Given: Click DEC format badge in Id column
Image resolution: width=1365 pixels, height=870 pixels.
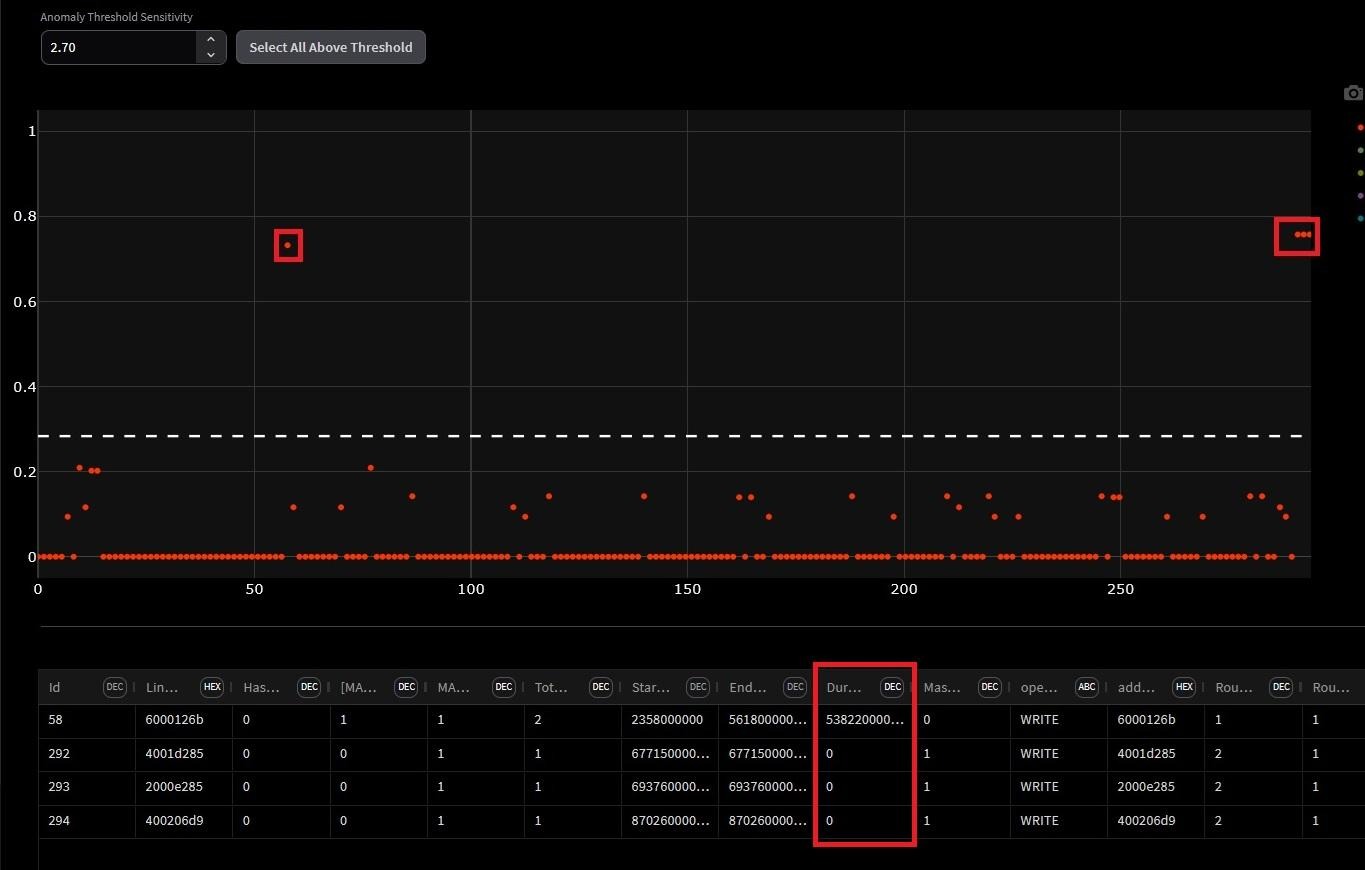Looking at the screenshot, I should click(x=115, y=687).
